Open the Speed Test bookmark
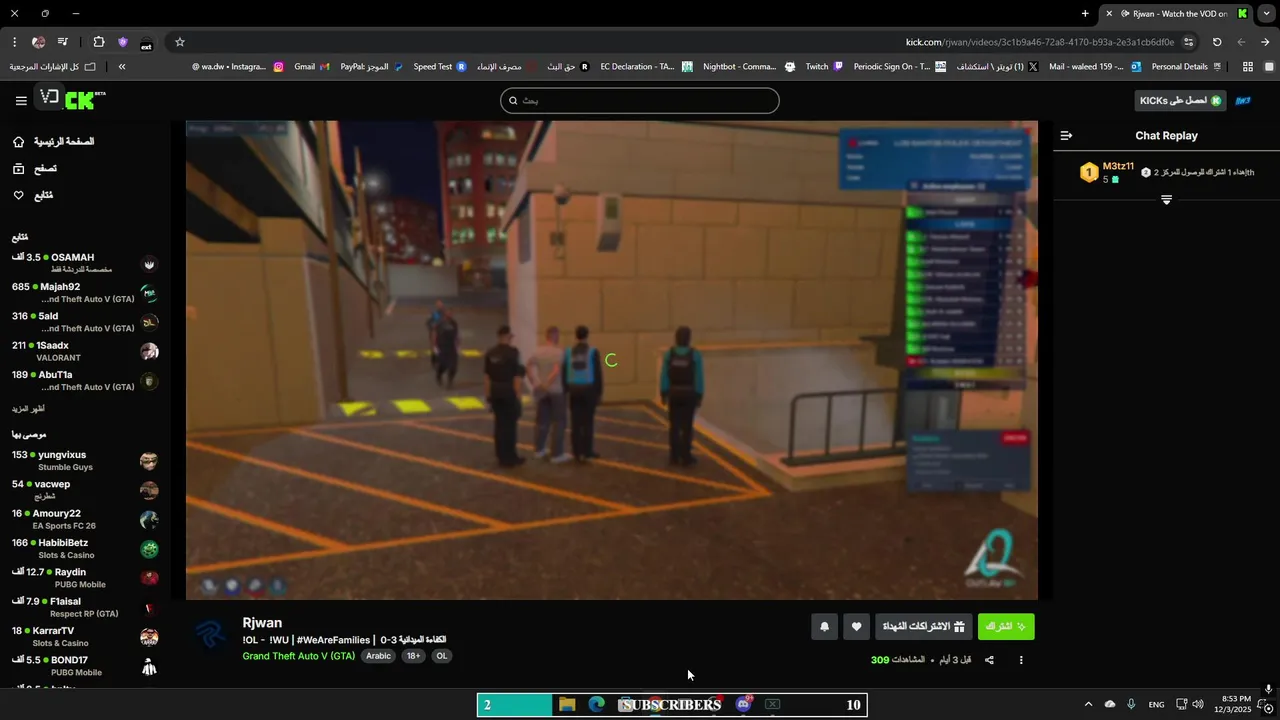This screenshot has height=720, width=1280. point(440,67)
